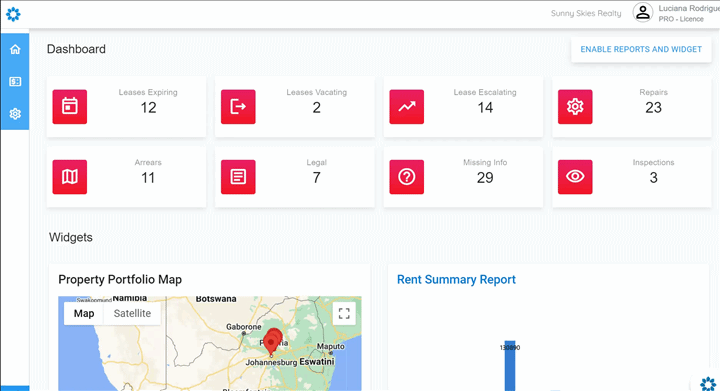
Task: Click the Lease Escalating trend icon
Action: tap(406, 106)
